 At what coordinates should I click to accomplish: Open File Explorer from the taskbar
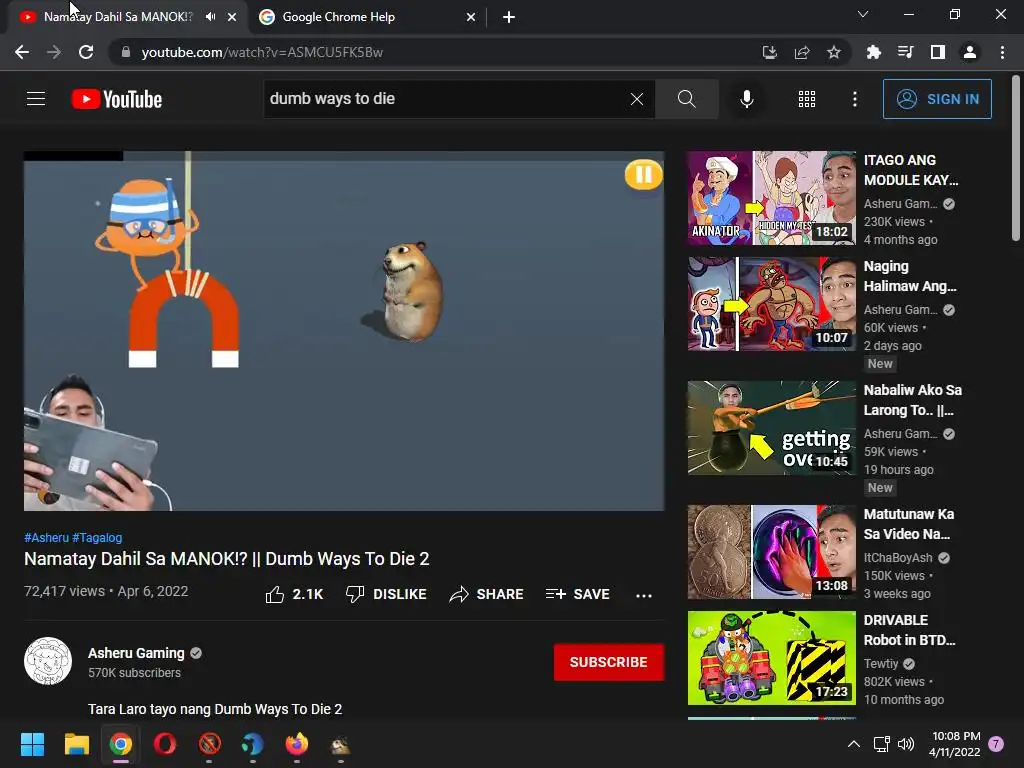pos(76,744)
